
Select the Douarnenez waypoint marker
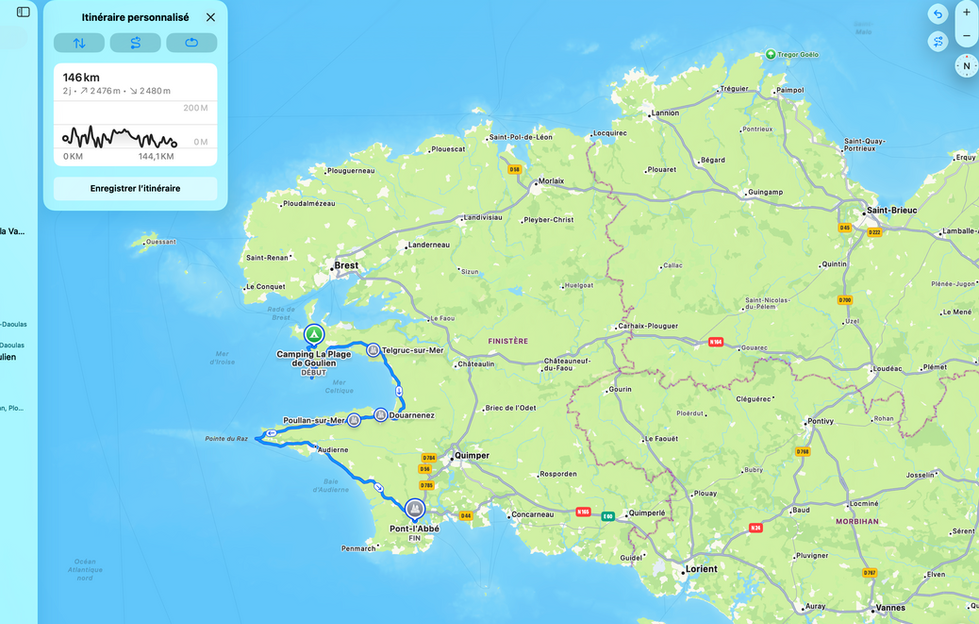click(x=381, y=415)
